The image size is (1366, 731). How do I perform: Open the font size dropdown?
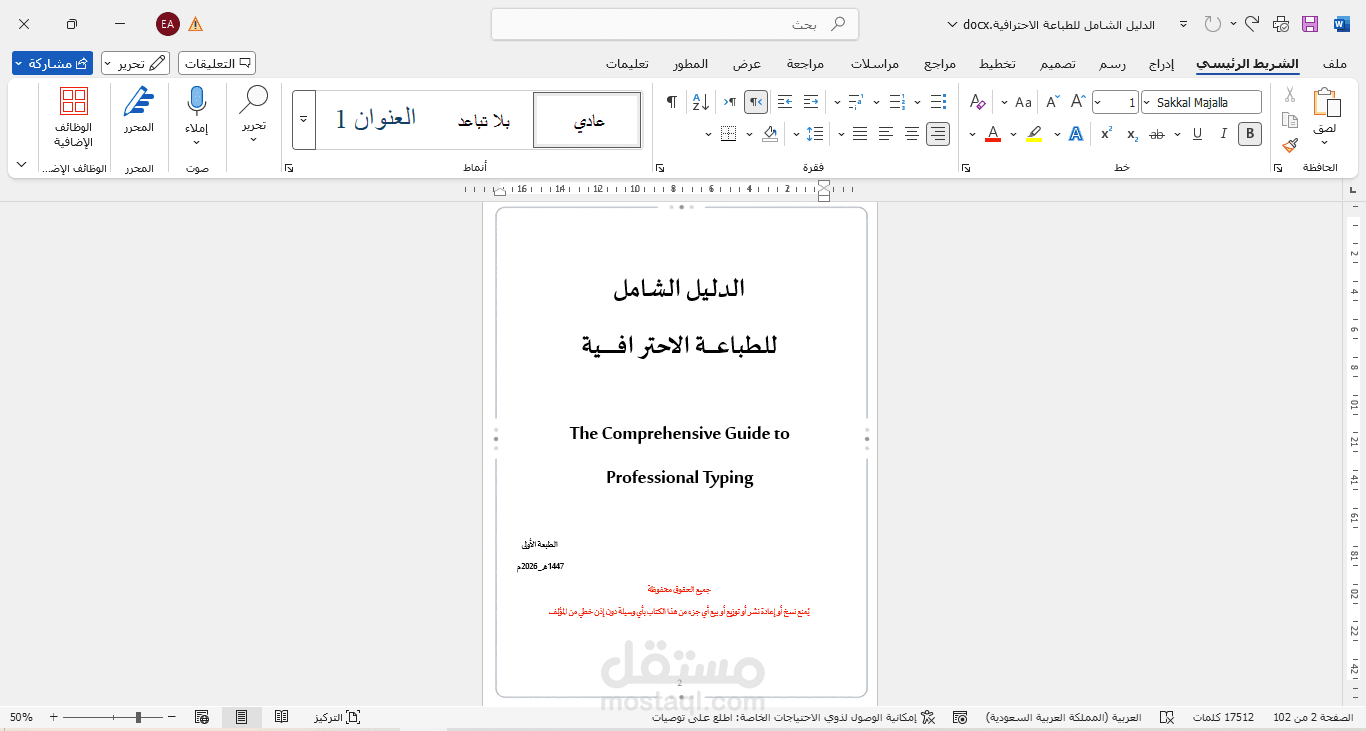coord(1099,102)
